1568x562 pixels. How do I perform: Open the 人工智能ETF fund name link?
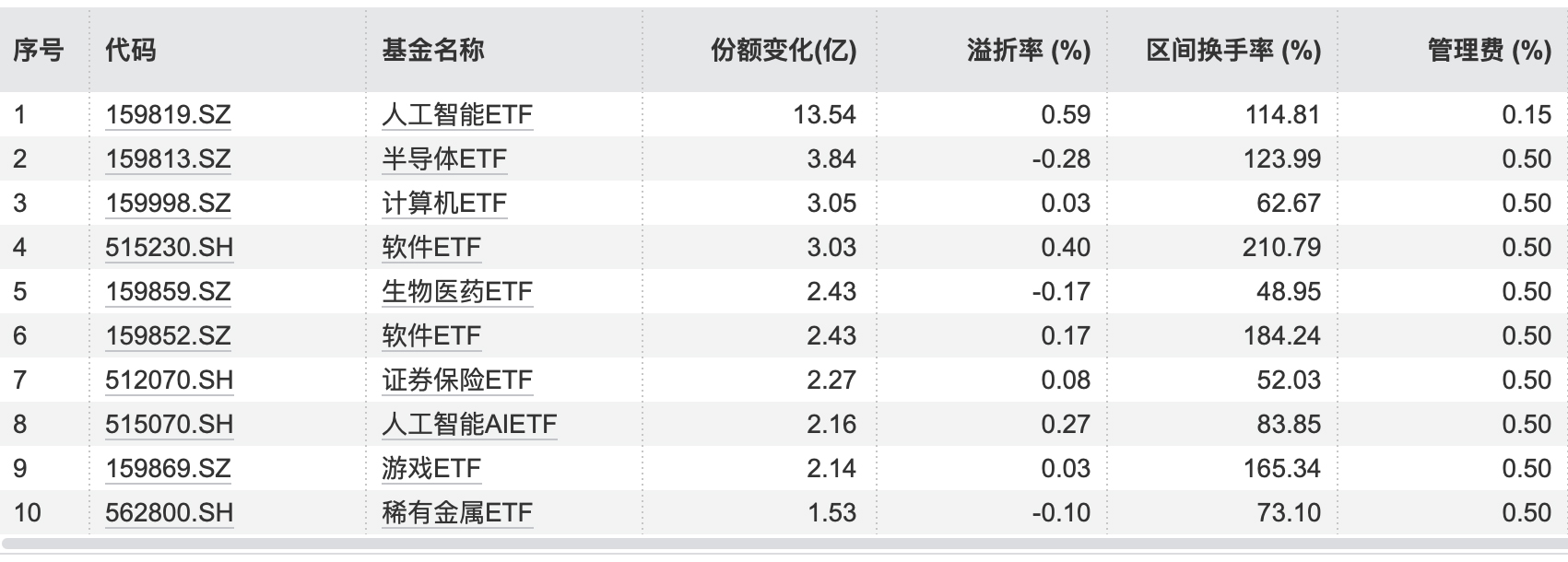(457, 114)
